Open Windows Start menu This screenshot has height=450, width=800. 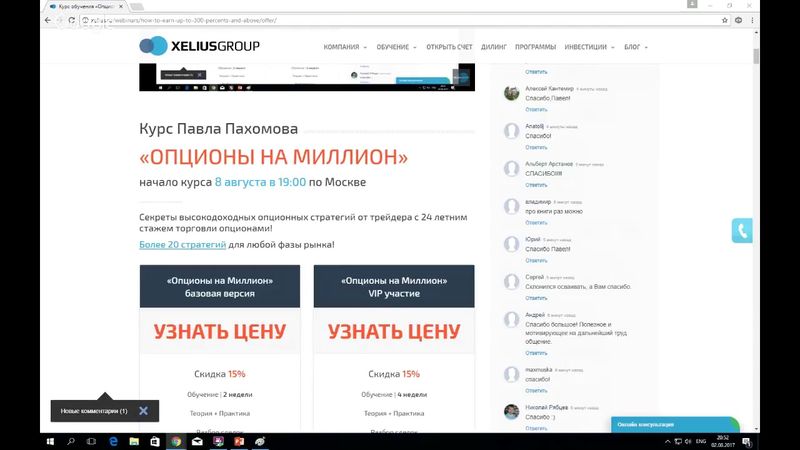(50, 441)
